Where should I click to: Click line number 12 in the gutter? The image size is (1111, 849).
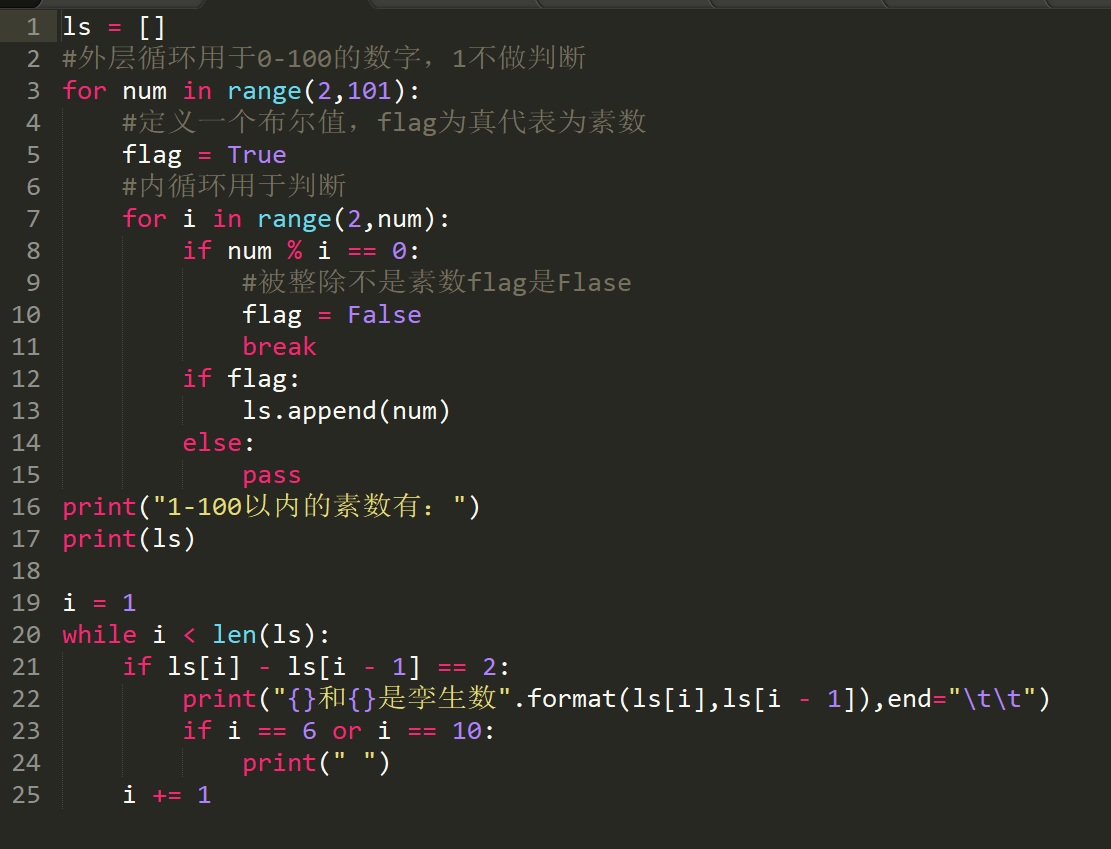pos(26,378)
